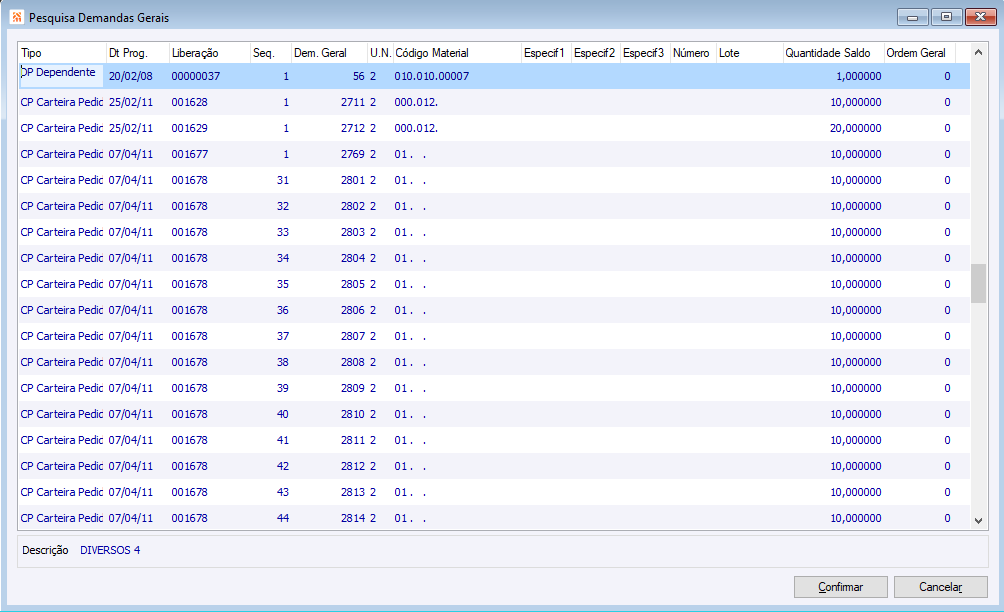Click quantity 1,000000 in first row

(859, 76)
